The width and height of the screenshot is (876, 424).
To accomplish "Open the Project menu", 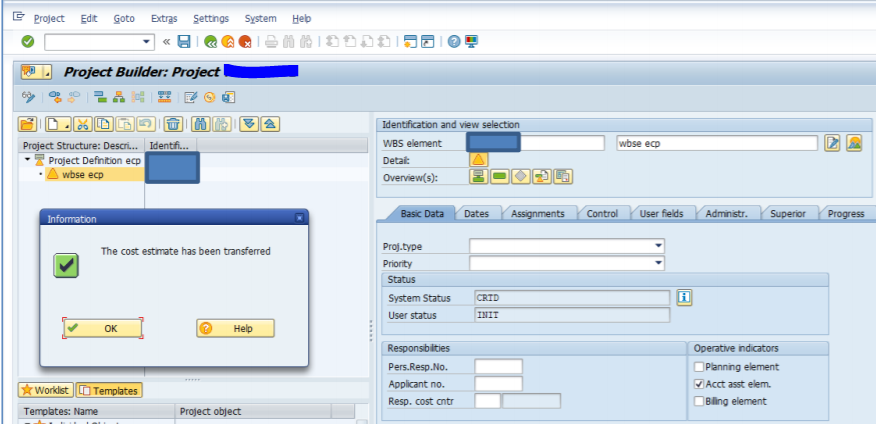I will [x=49, y=18].
